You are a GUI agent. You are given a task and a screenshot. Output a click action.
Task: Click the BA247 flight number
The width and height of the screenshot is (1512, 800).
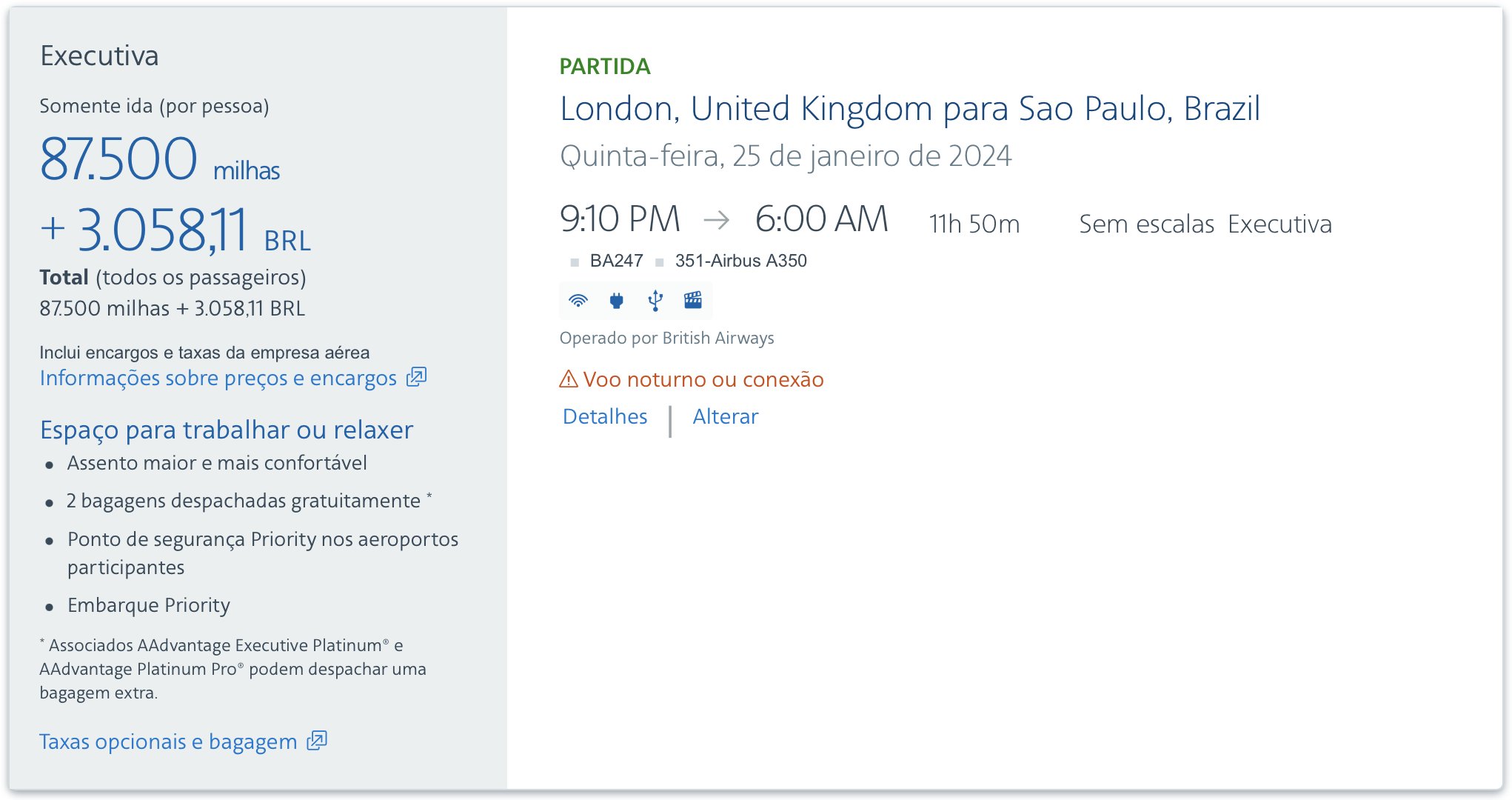[x=616, y=261]
